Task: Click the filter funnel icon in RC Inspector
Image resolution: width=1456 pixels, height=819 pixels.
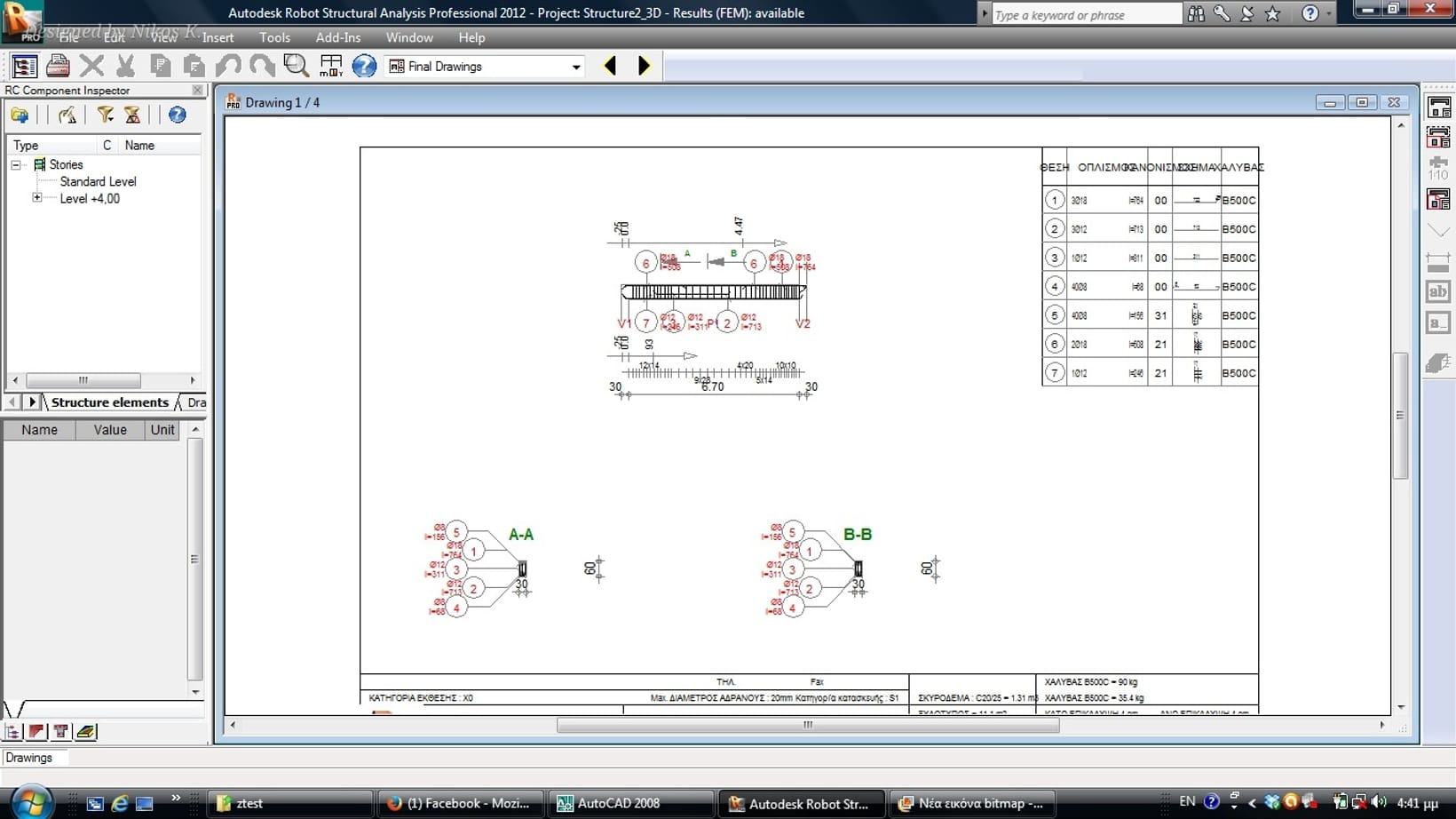Action: tap(106, 115)
